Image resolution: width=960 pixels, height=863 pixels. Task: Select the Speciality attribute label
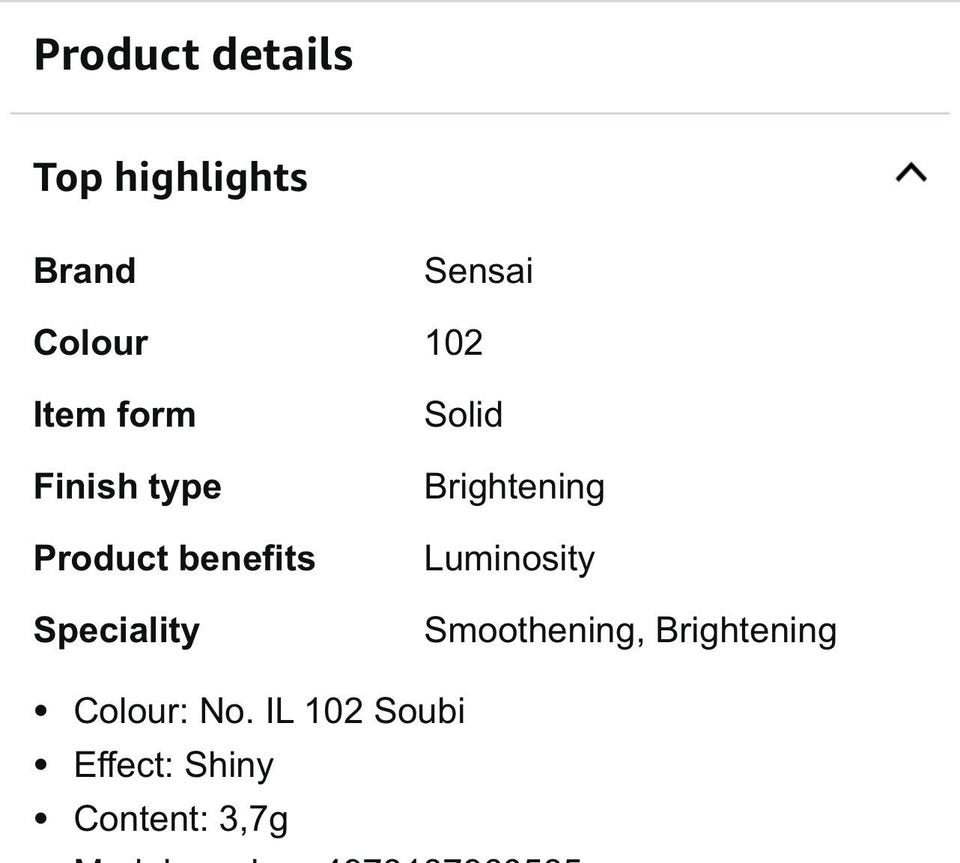tap(117, 631)
